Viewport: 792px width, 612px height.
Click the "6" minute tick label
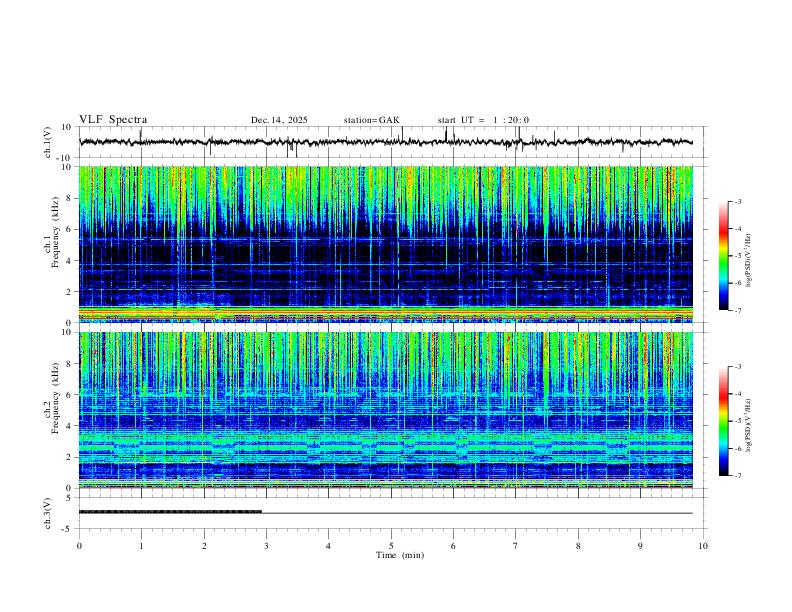coord(453,546)
